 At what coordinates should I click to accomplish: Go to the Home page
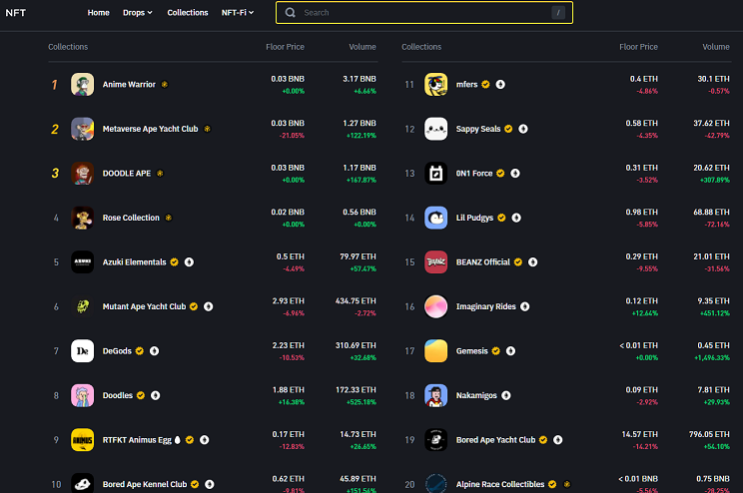pyautogui.click(x=99, y=13)
